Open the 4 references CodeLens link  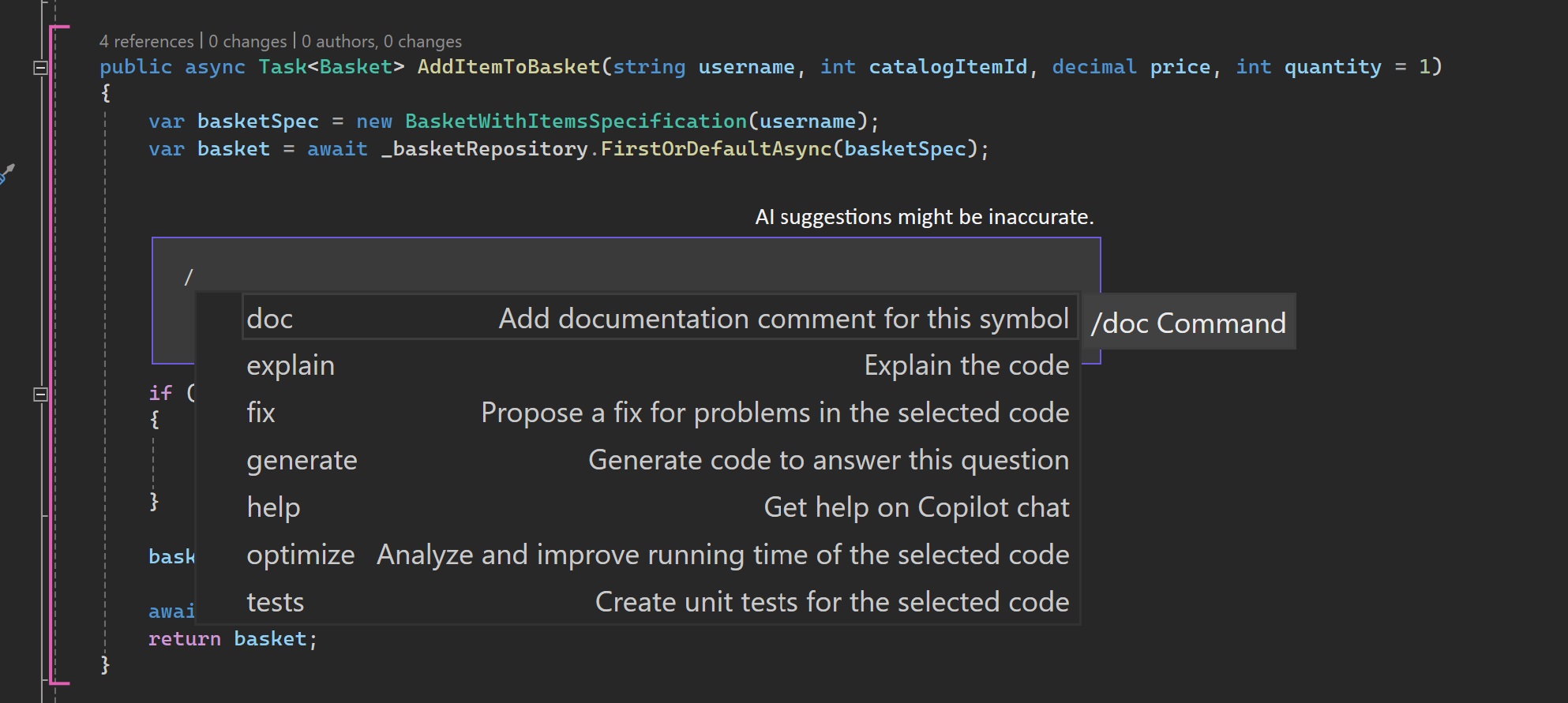click(x=146, y=41)
